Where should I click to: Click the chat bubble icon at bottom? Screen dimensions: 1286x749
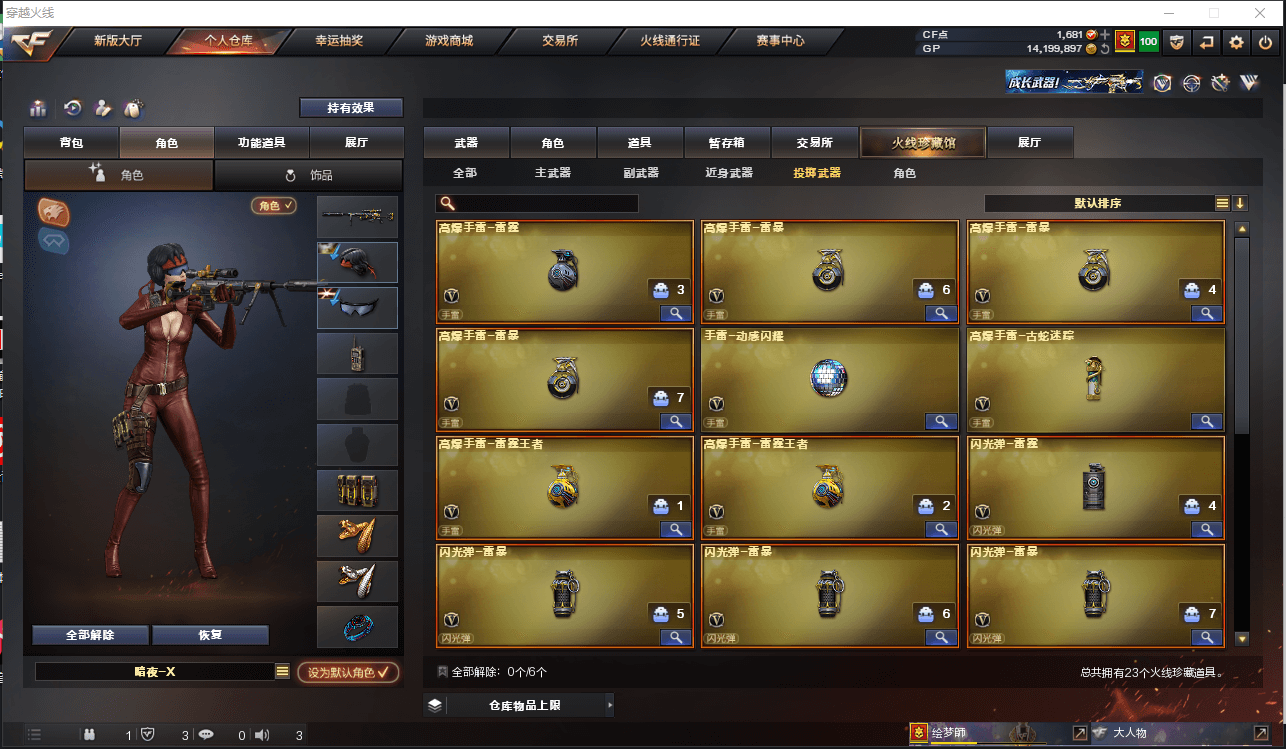206,735
